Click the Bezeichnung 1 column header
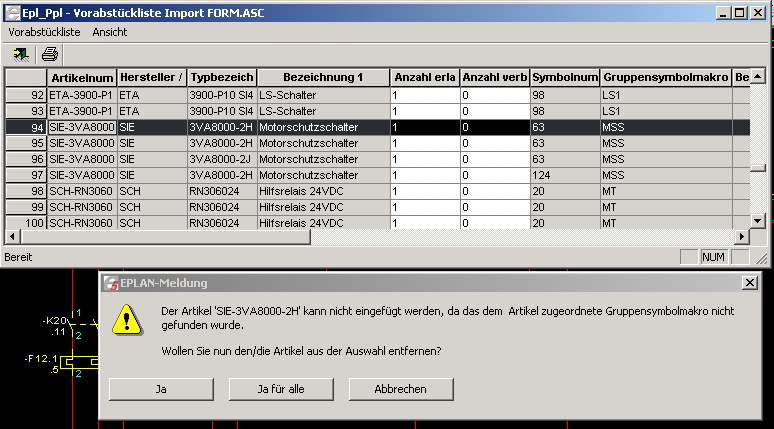This screenshot has width=774, height=429. click(x=323, y=78)
